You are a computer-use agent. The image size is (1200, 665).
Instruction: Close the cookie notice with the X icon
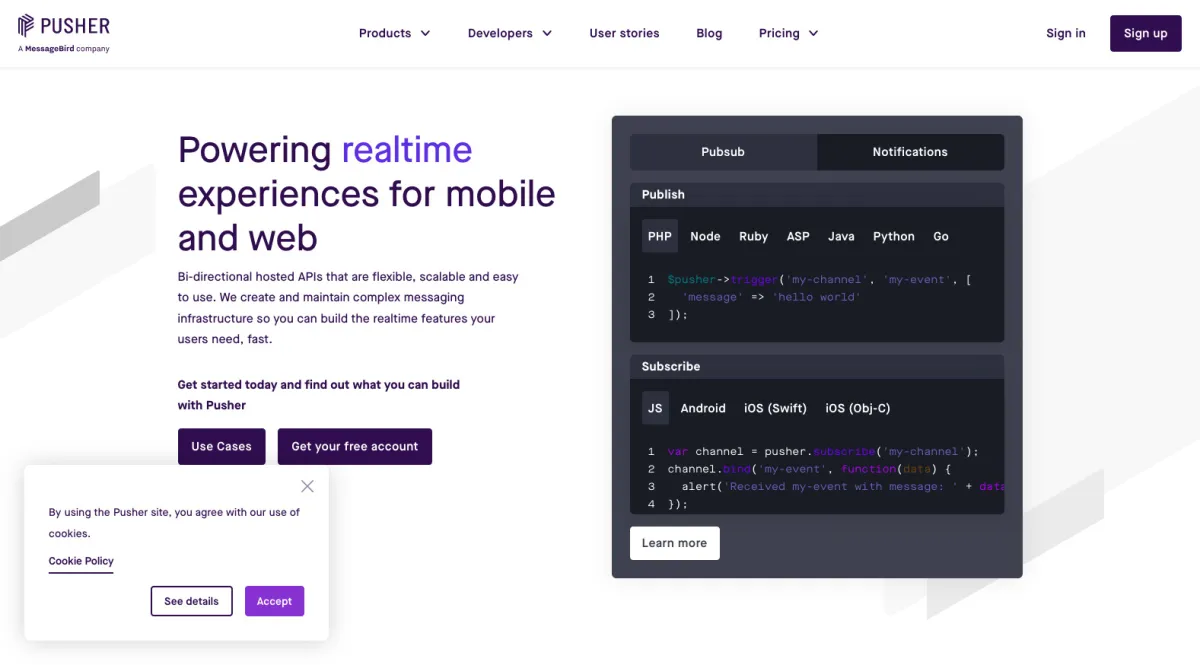click(x=307, y=486)
